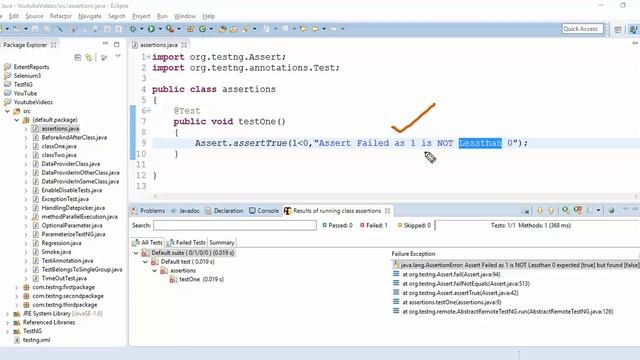Viewport: 640px width, 360px height.
Task: Click the green Run toolbar button
Action: (x=151, y=29)
